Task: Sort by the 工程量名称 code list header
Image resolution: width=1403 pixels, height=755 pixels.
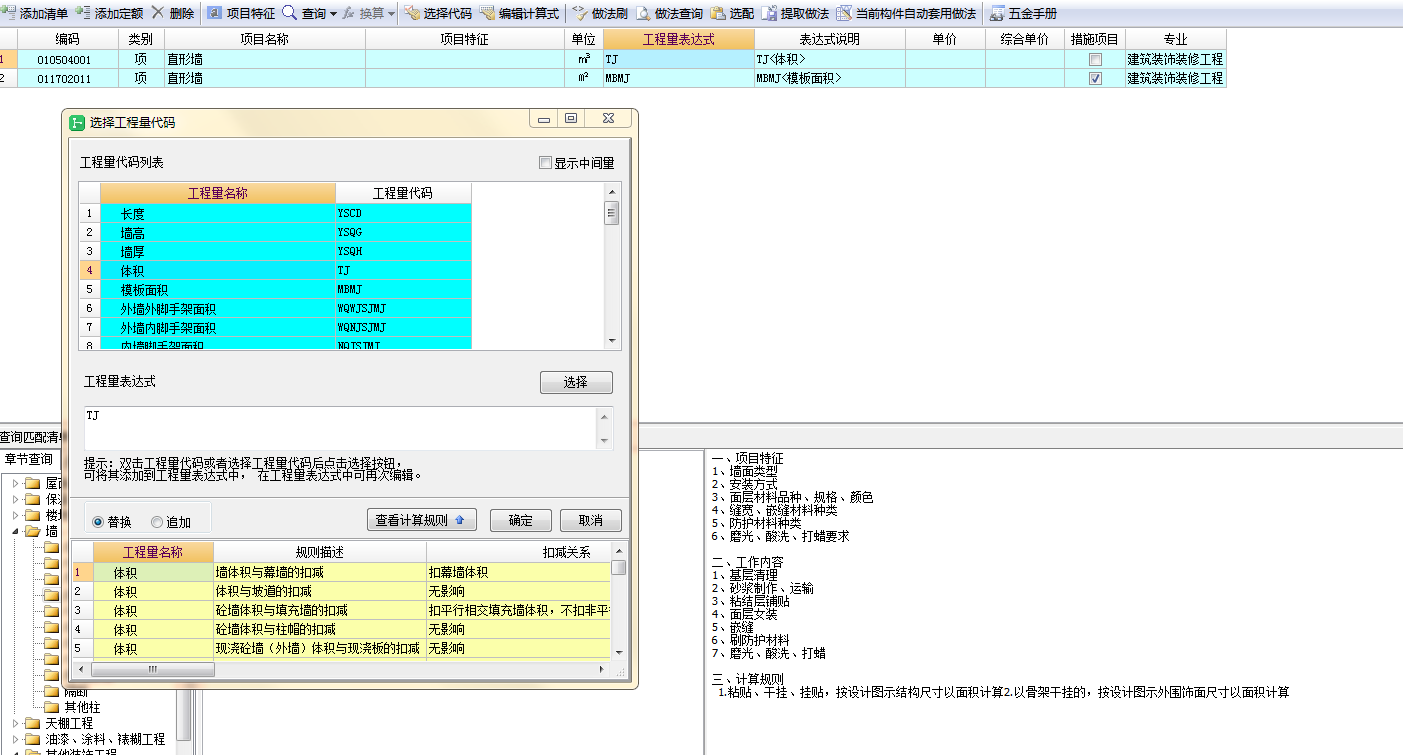Action: [x=218, y=193]
